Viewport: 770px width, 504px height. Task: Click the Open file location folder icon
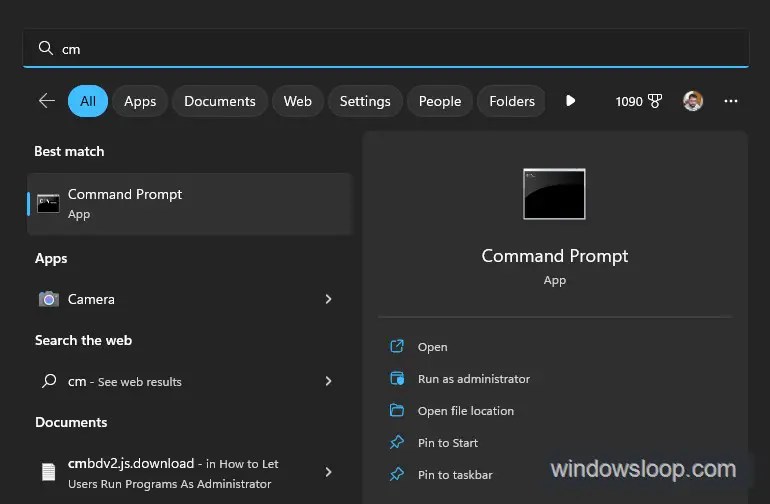[397, 410]
